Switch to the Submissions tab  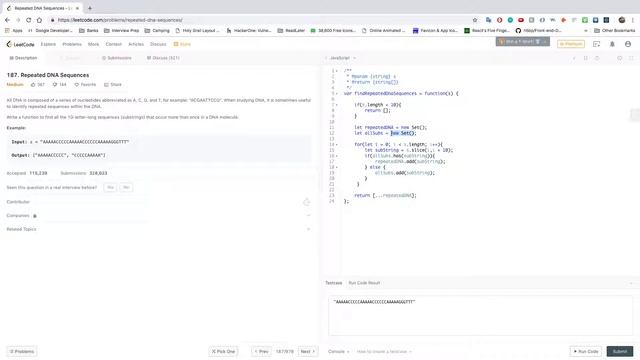click(117, 58)
